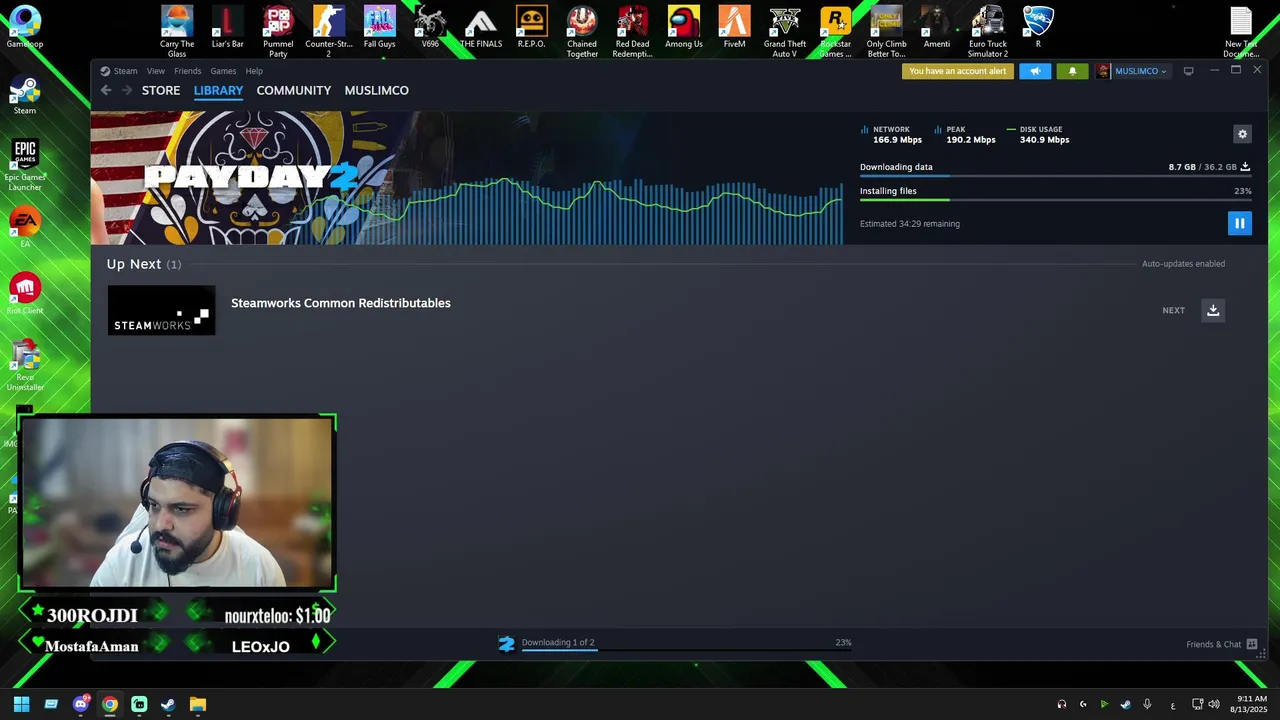Open File Explorer from the taskbar

198,704
